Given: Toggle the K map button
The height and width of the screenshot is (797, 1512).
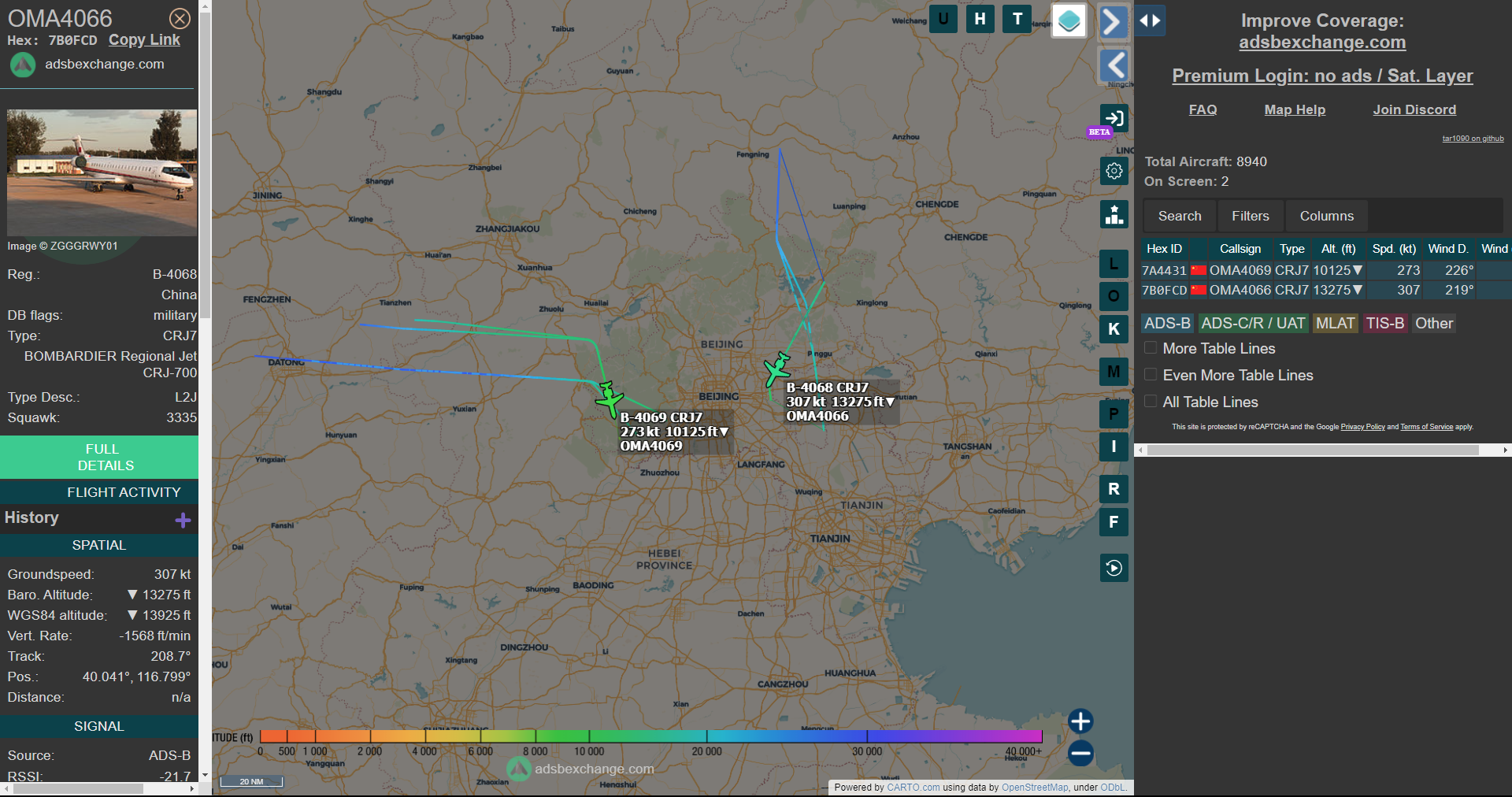Looking at the screenshot, I should (x=1114, y=328).
